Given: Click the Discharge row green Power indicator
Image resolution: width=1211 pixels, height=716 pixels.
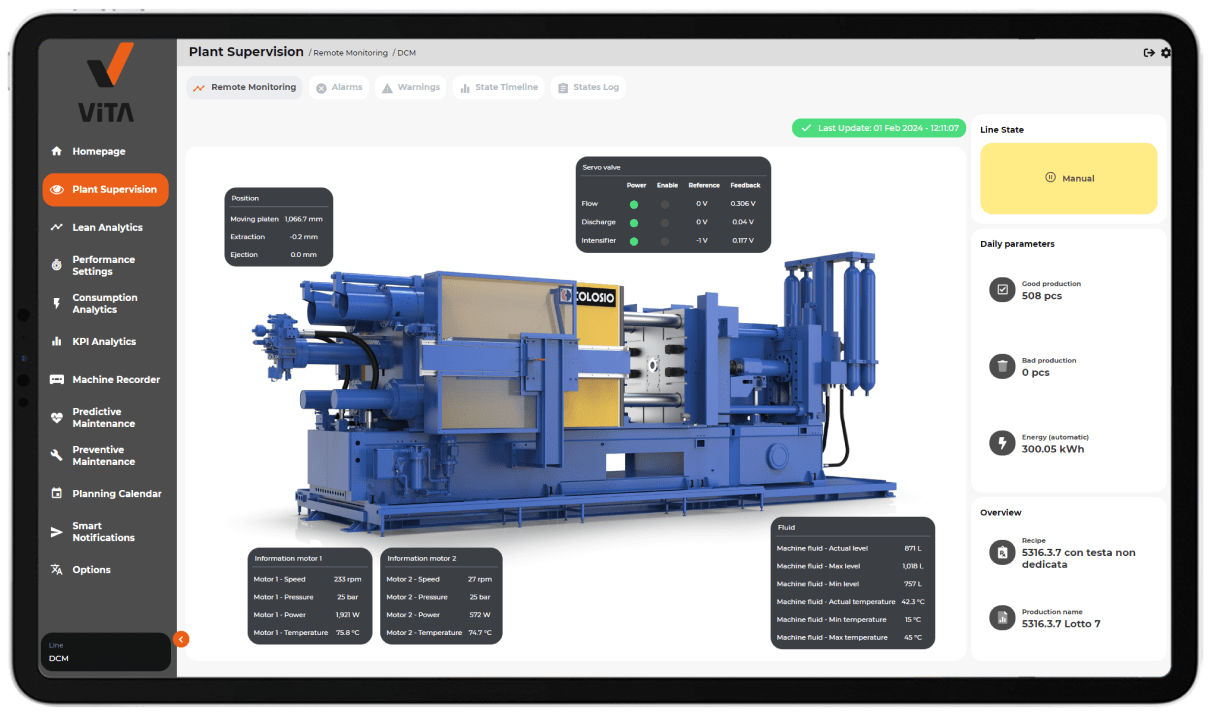Looking at the screenshot, I should (633, 222).
